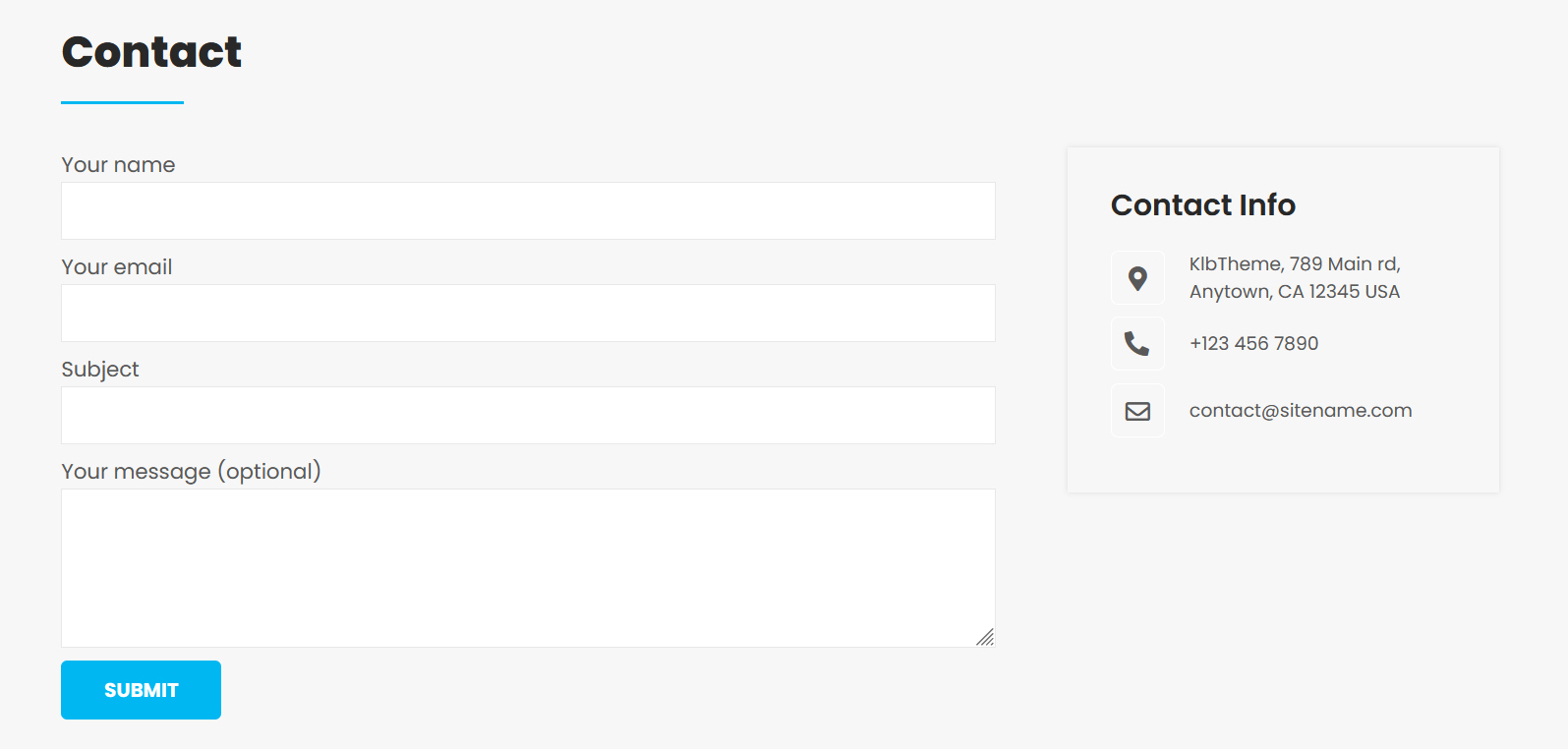Click the KlbTheme street address text
The height and width of the screenshot is (749, 1568).
click(1295, 263)
